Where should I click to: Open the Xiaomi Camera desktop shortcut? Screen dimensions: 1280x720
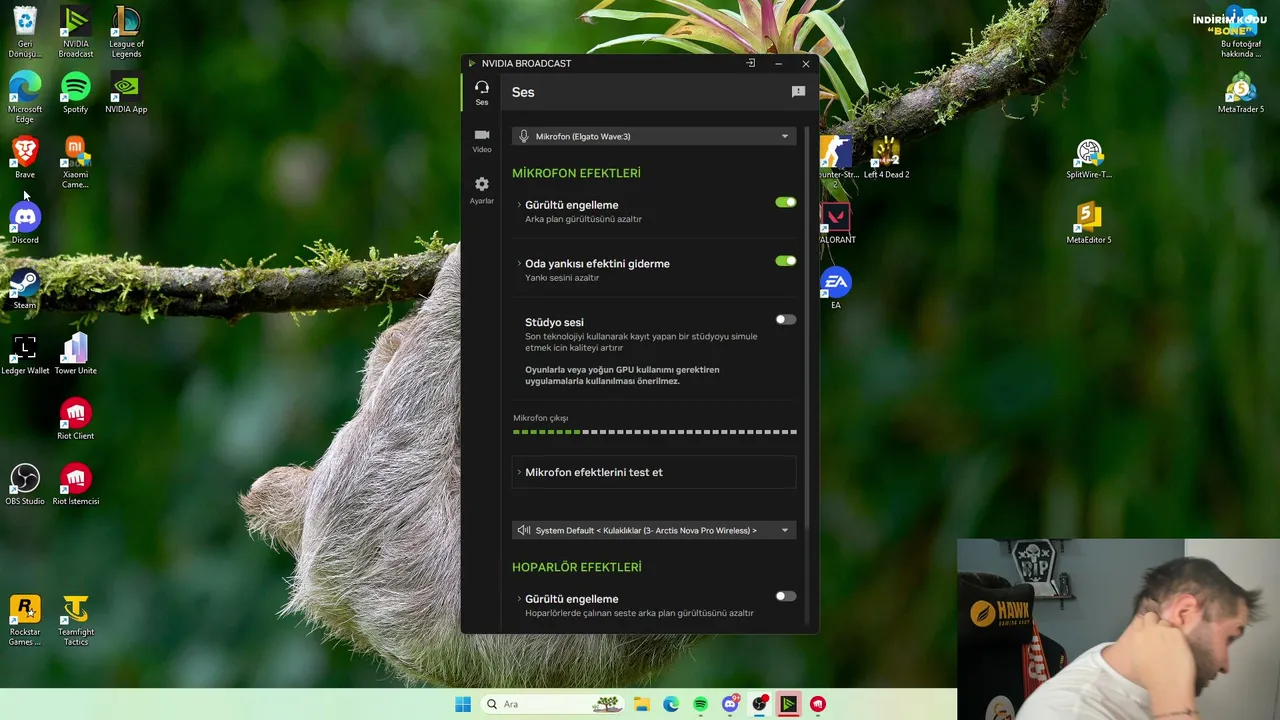75,163
